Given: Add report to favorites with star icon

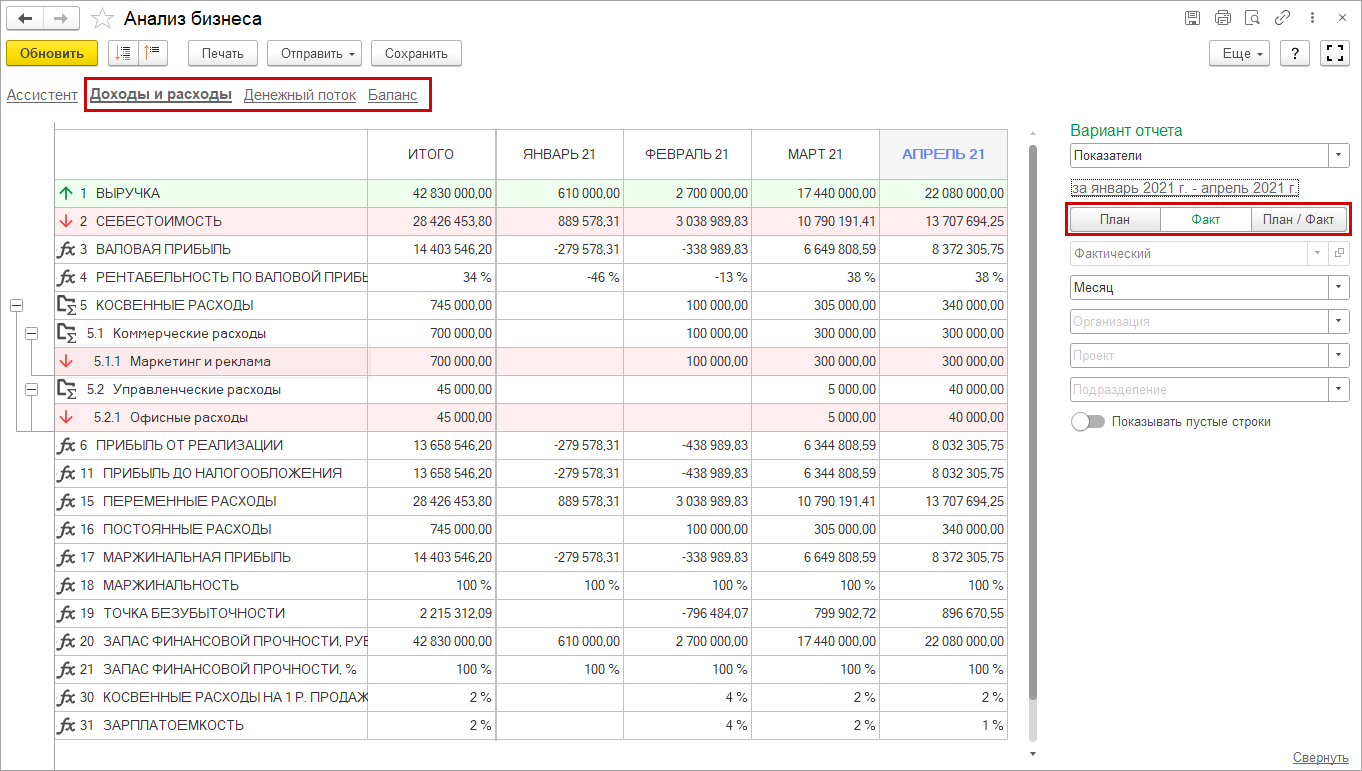Looking at the screenshot, I should (101, 19).
